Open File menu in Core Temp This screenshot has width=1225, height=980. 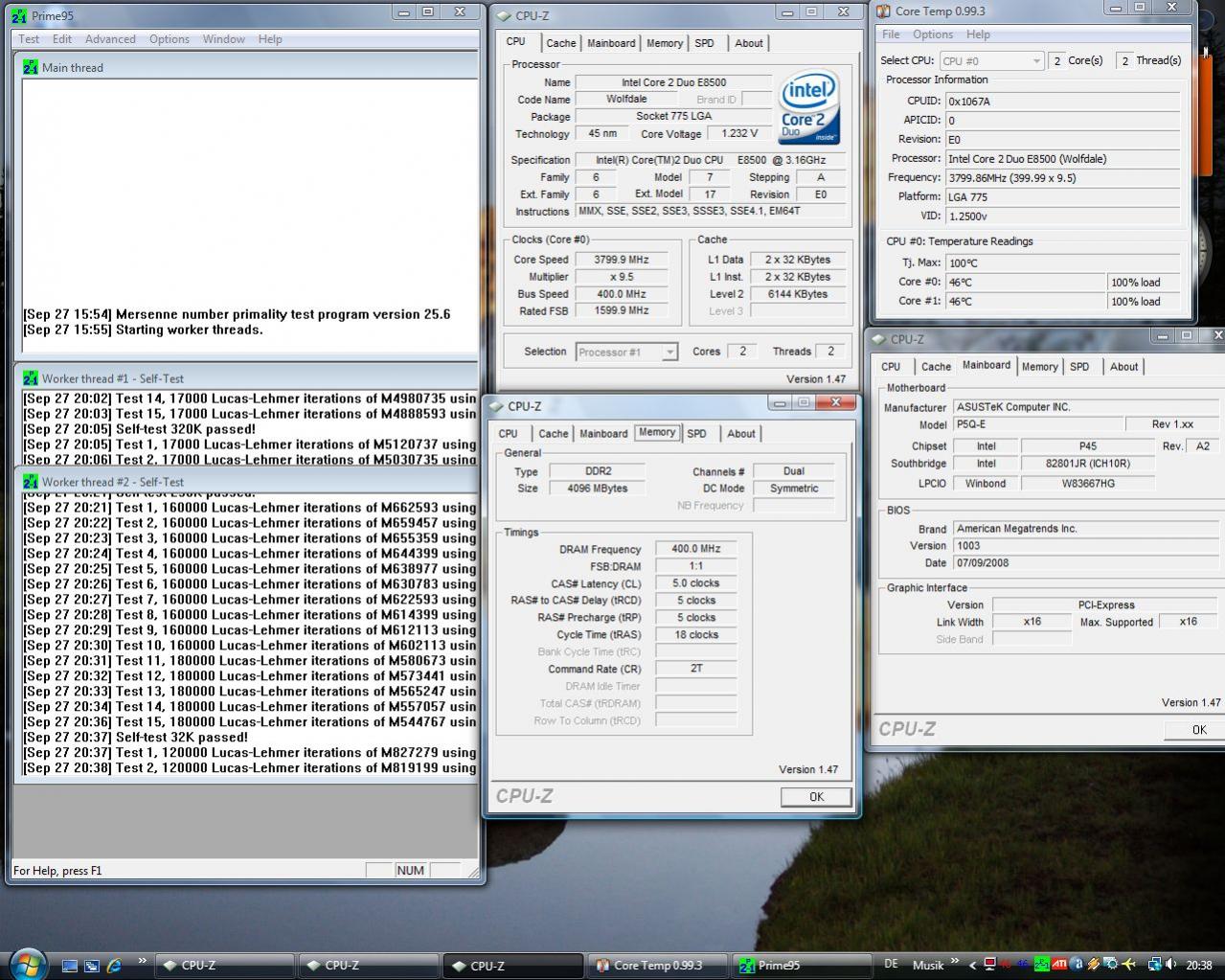tap(891, 34)
